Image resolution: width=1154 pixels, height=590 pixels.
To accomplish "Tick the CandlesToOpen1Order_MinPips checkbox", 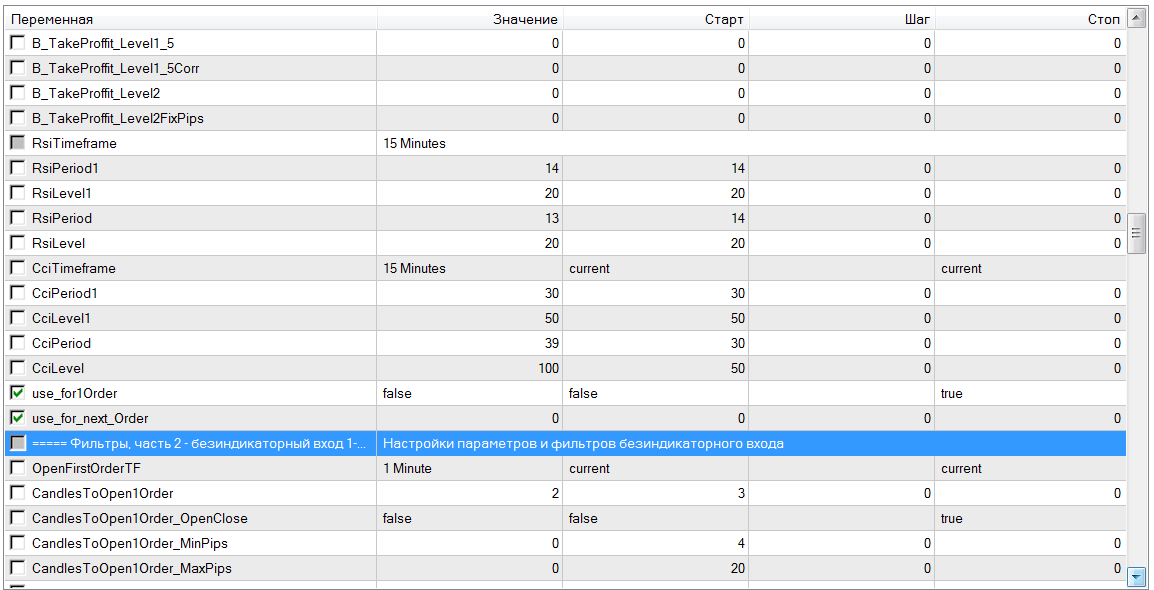I will [16, 544].
